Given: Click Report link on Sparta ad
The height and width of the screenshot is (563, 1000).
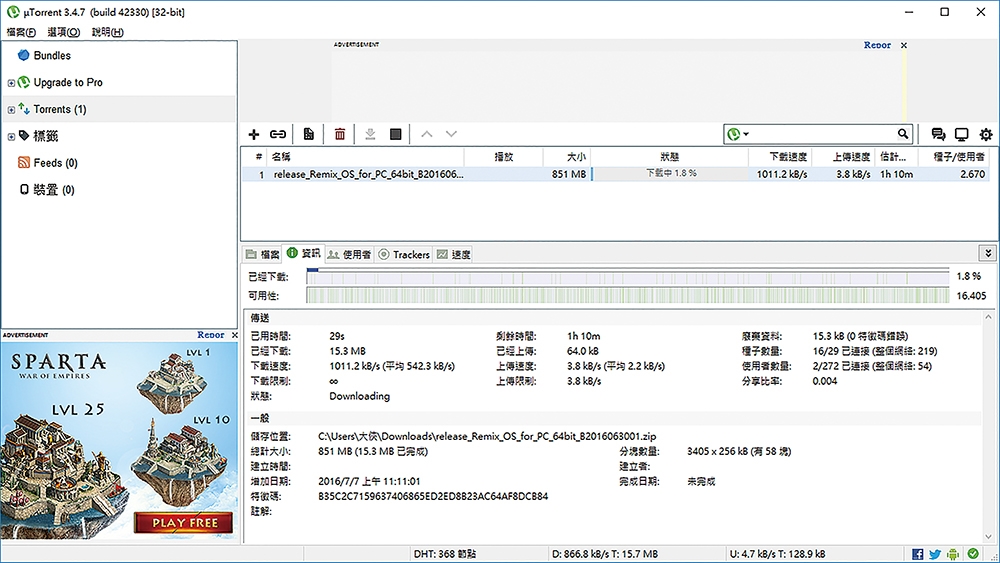Looking at the screenshot, I should pos(211,335).
